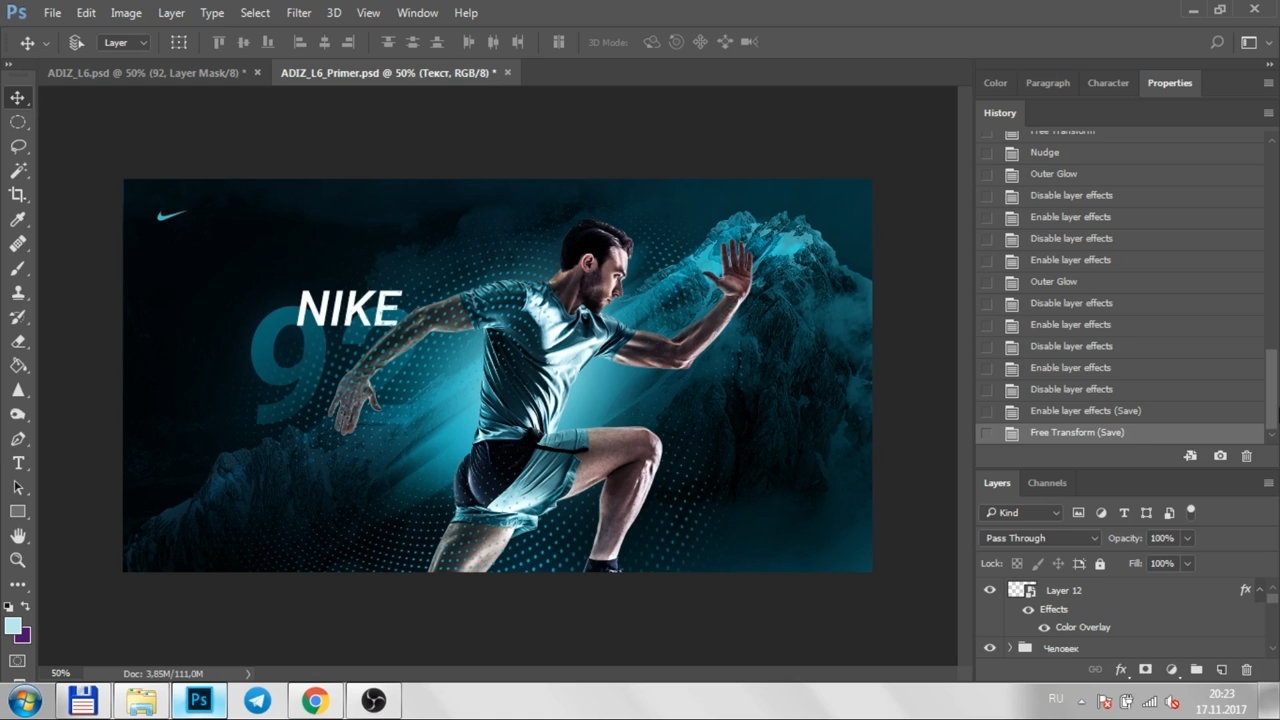1280x720 pixels.
Task: Set history brush source for Nudge state
Action: click(x=988, y=153)
